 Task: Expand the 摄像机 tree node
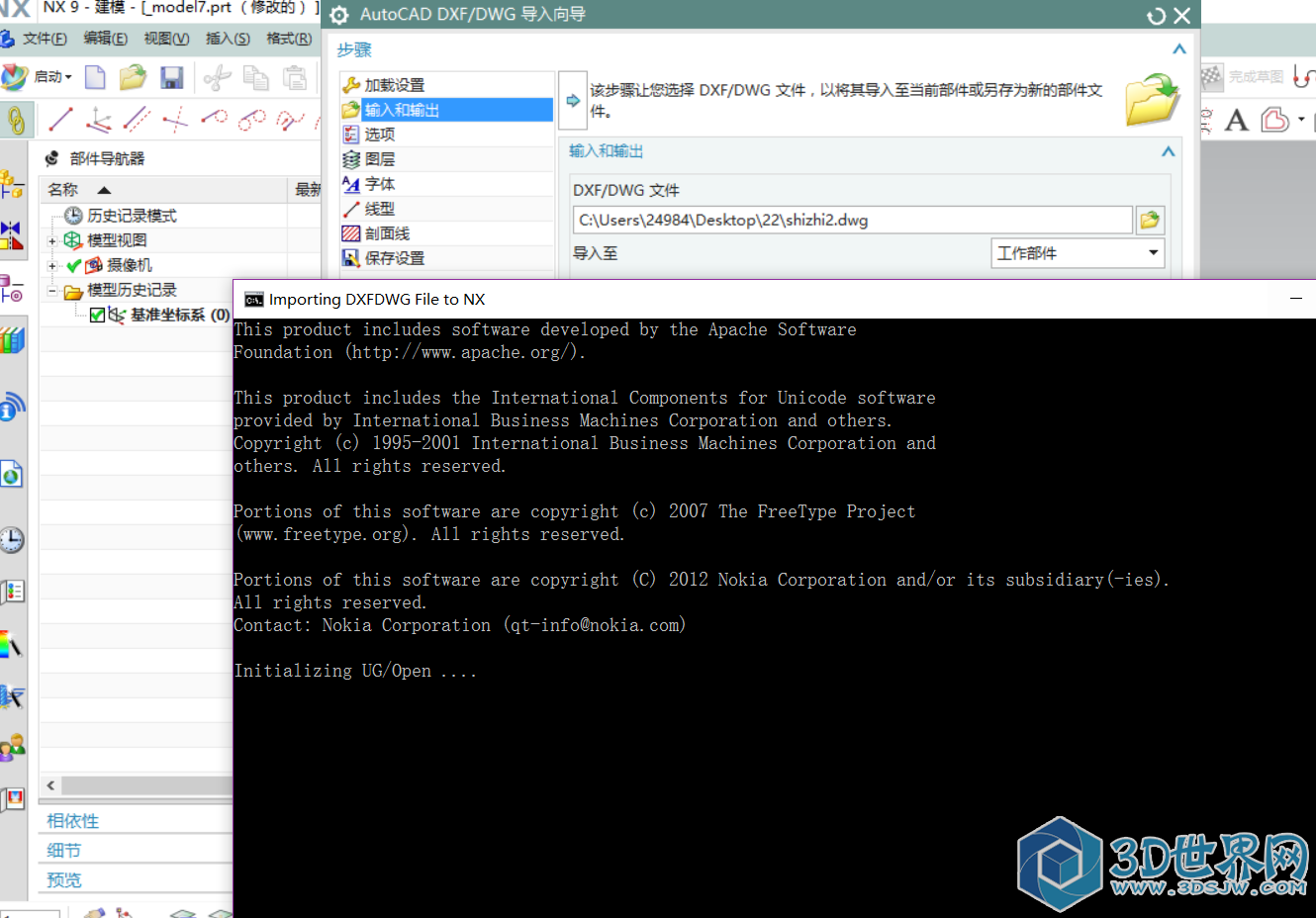point(51,265)
